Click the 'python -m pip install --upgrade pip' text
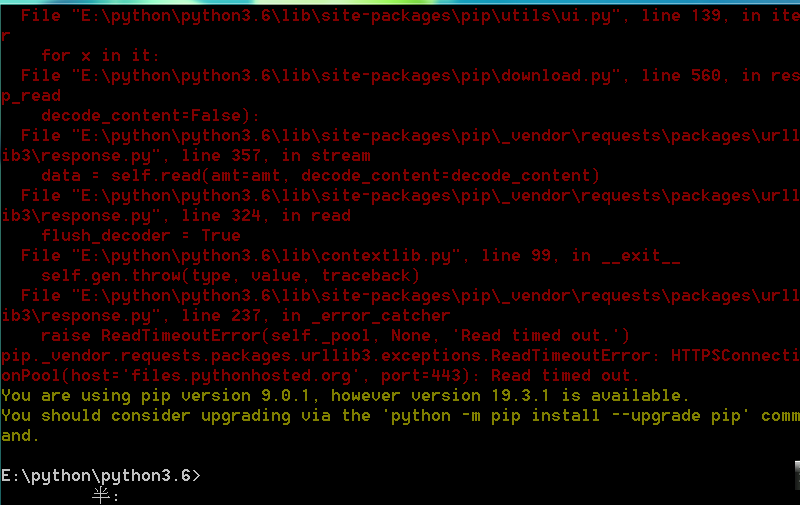This screenshot has width=800, height=505. click(566, 416)
